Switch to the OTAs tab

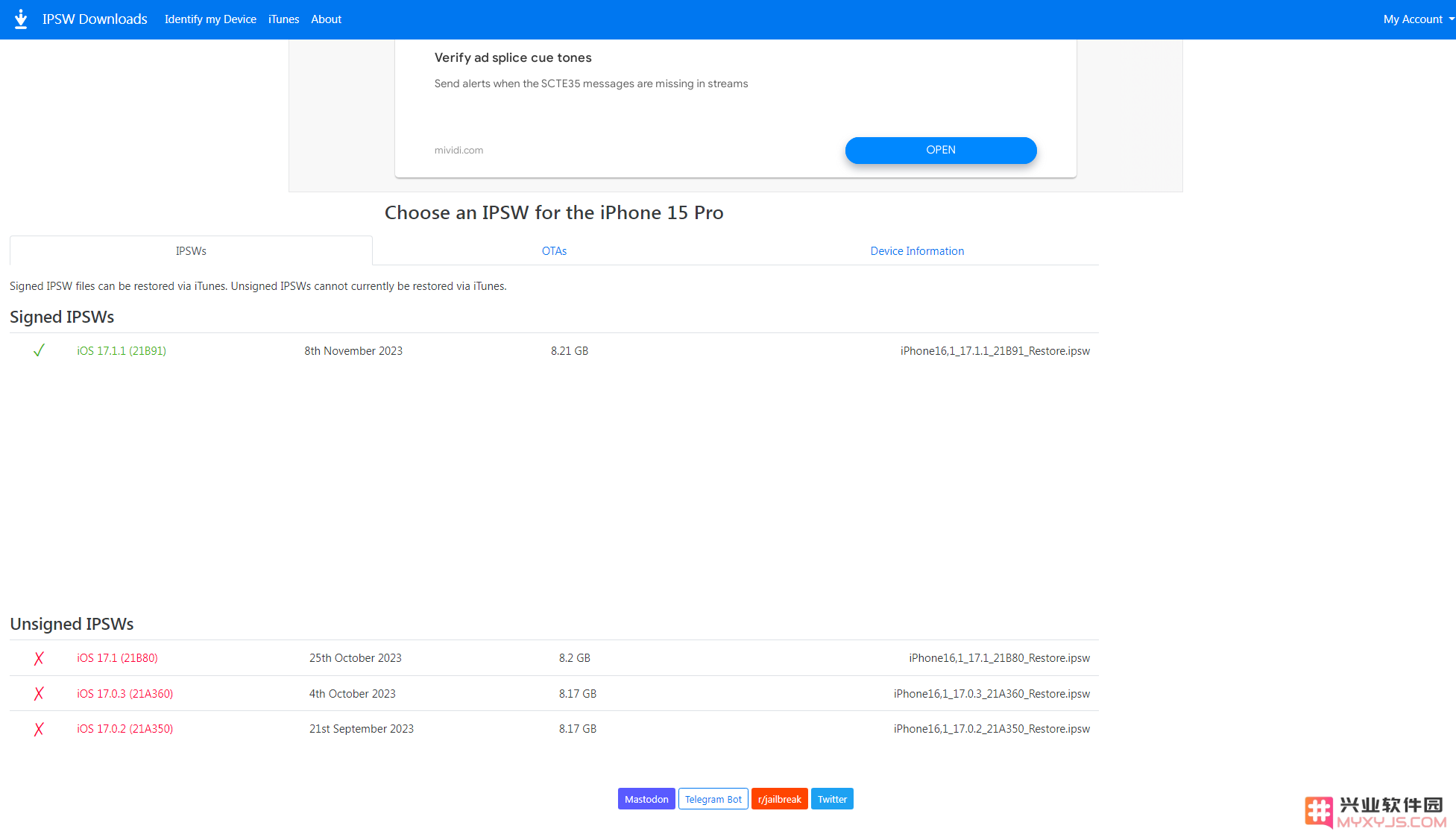(x=554, y=251)
